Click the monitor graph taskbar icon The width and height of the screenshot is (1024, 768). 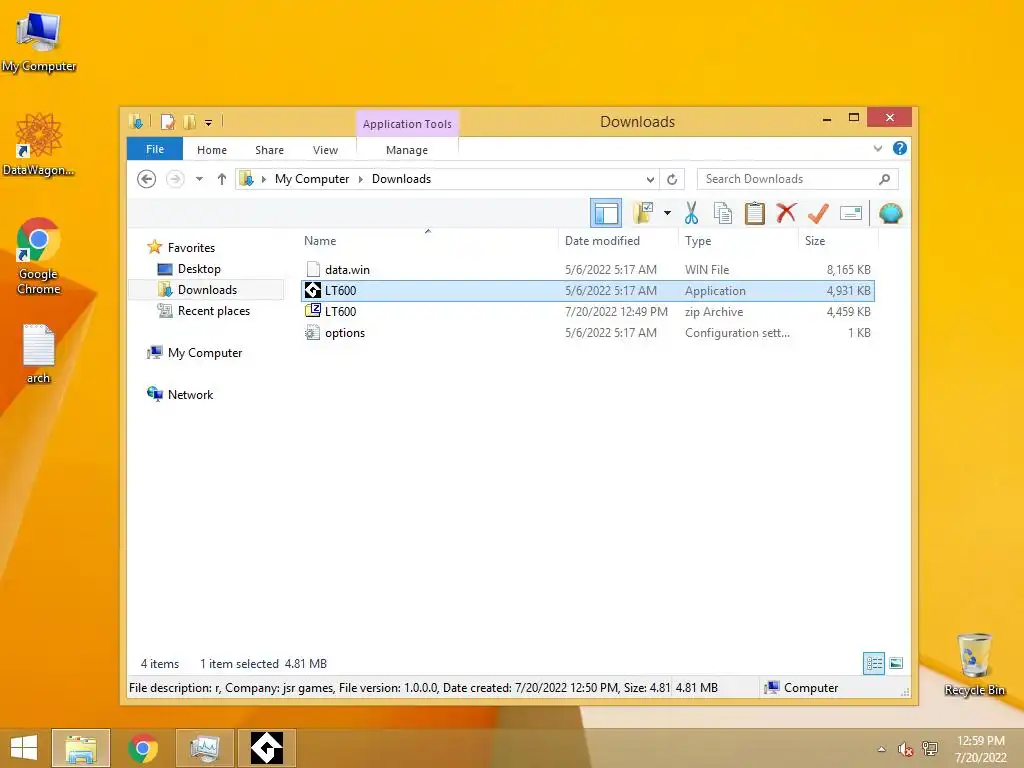(205, 748)
